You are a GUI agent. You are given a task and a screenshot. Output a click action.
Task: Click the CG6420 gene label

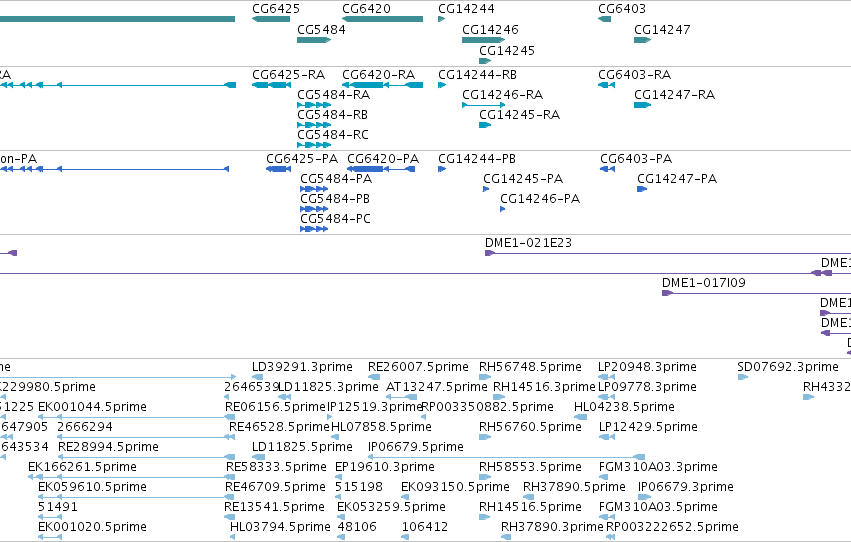[366, 9]
